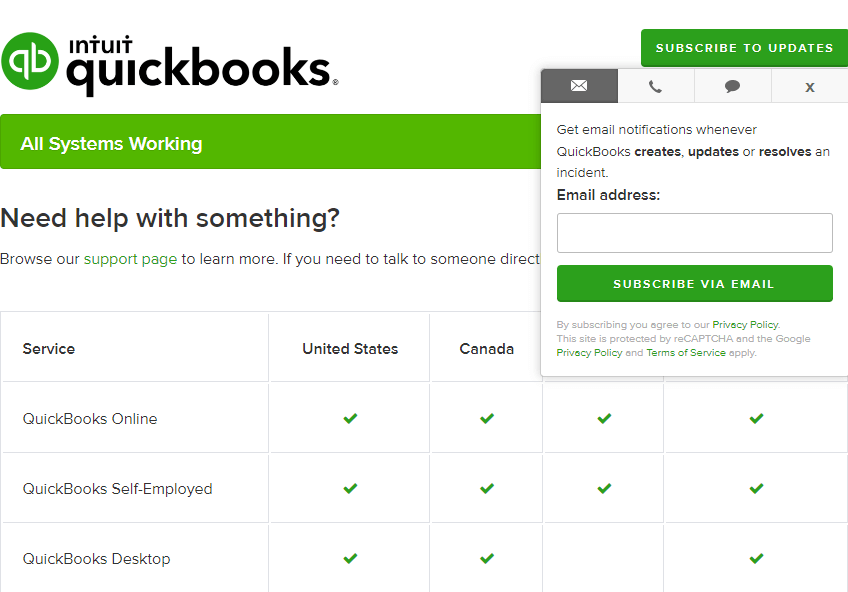This screenshot has width=848, height=592.
Task: Click QuickBooks Self-Employed Canada checkmark
Action: (x=487, y=489)
